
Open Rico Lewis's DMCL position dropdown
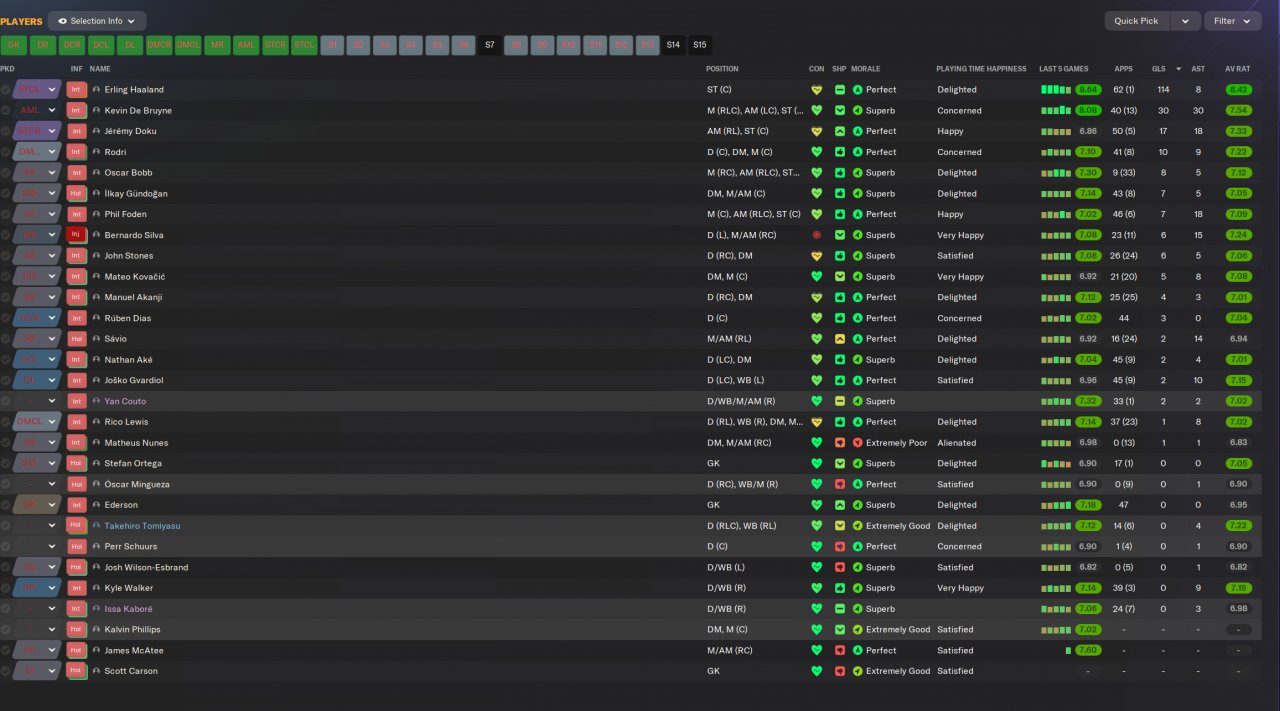point(37,422)
